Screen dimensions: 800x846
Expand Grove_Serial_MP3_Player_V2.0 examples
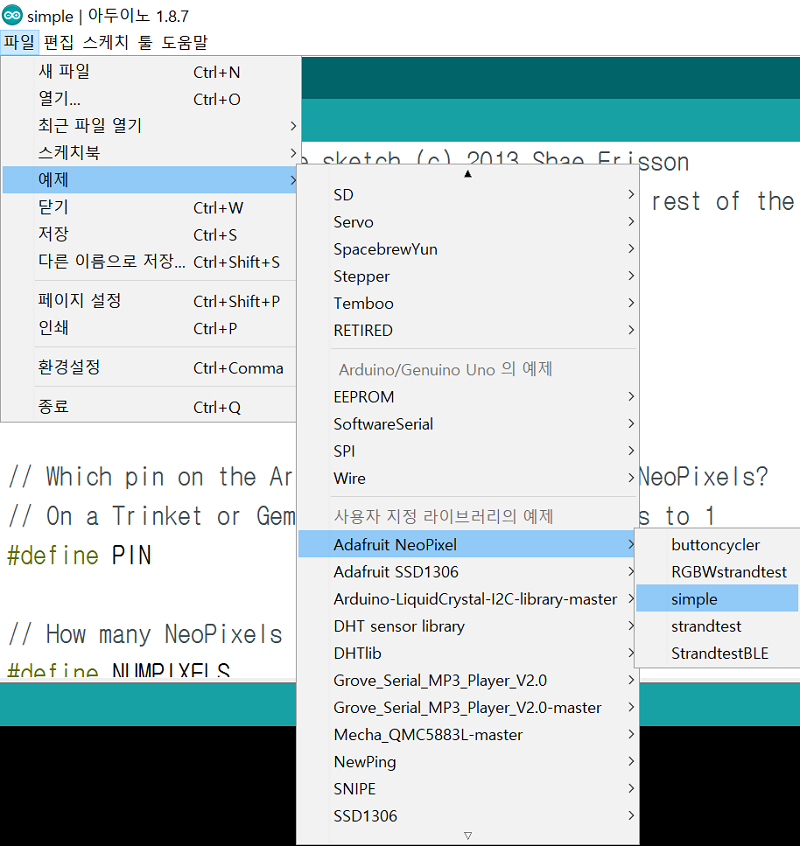coord(468,680)
